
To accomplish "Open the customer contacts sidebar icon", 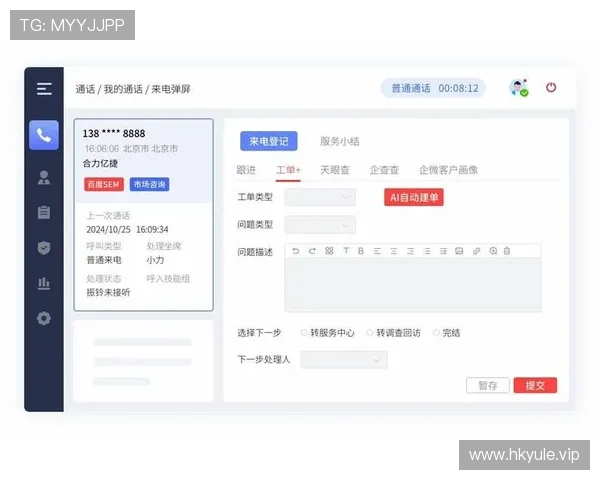I will (x=44, y=178).
